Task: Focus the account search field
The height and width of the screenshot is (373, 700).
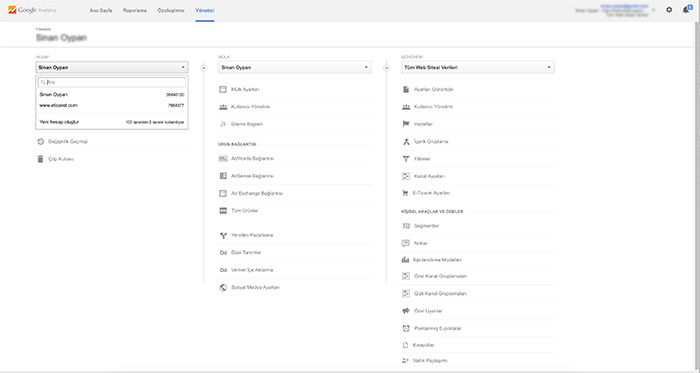Action: tap(112, 82)
